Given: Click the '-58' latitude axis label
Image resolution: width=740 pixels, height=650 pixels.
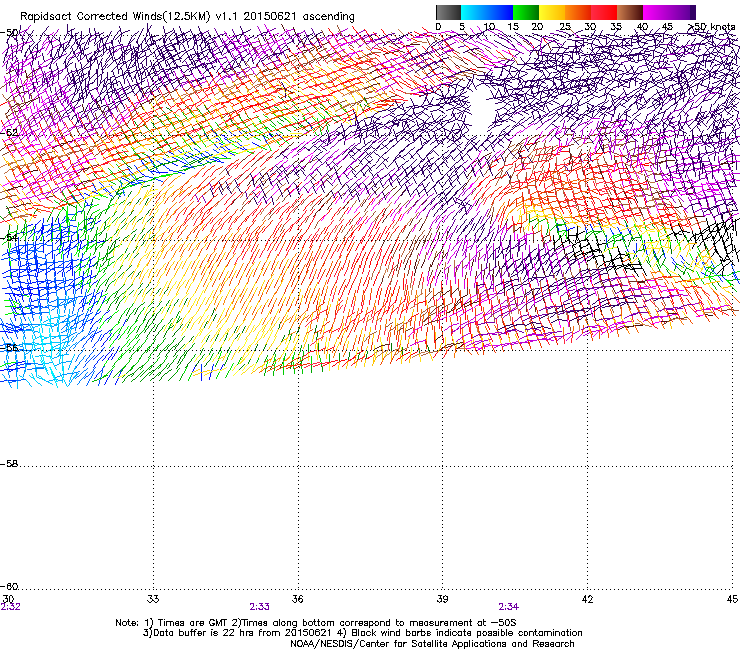Looking at the screenshot, I should coord(9,464).
